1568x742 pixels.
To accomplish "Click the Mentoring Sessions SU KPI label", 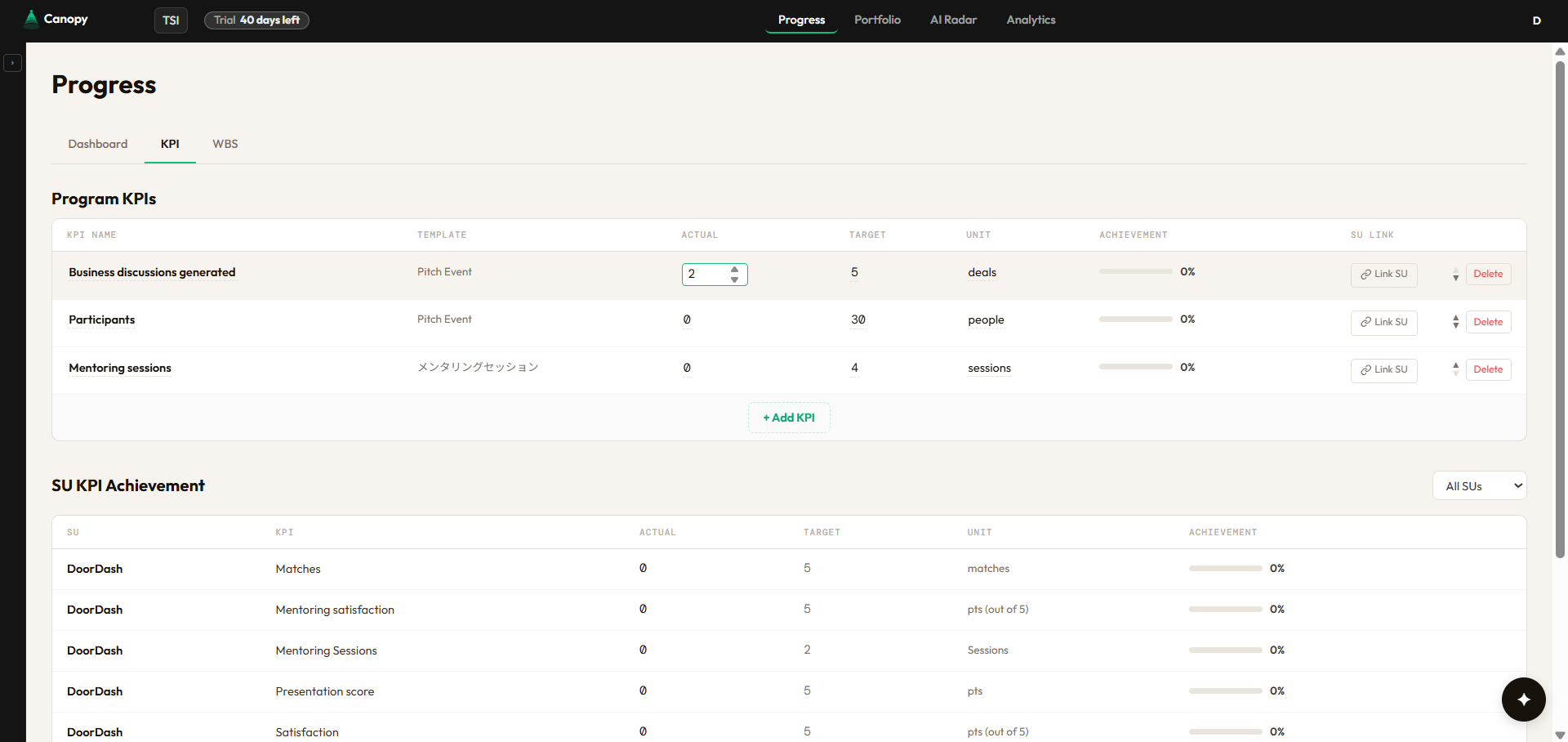I will 326,650.
